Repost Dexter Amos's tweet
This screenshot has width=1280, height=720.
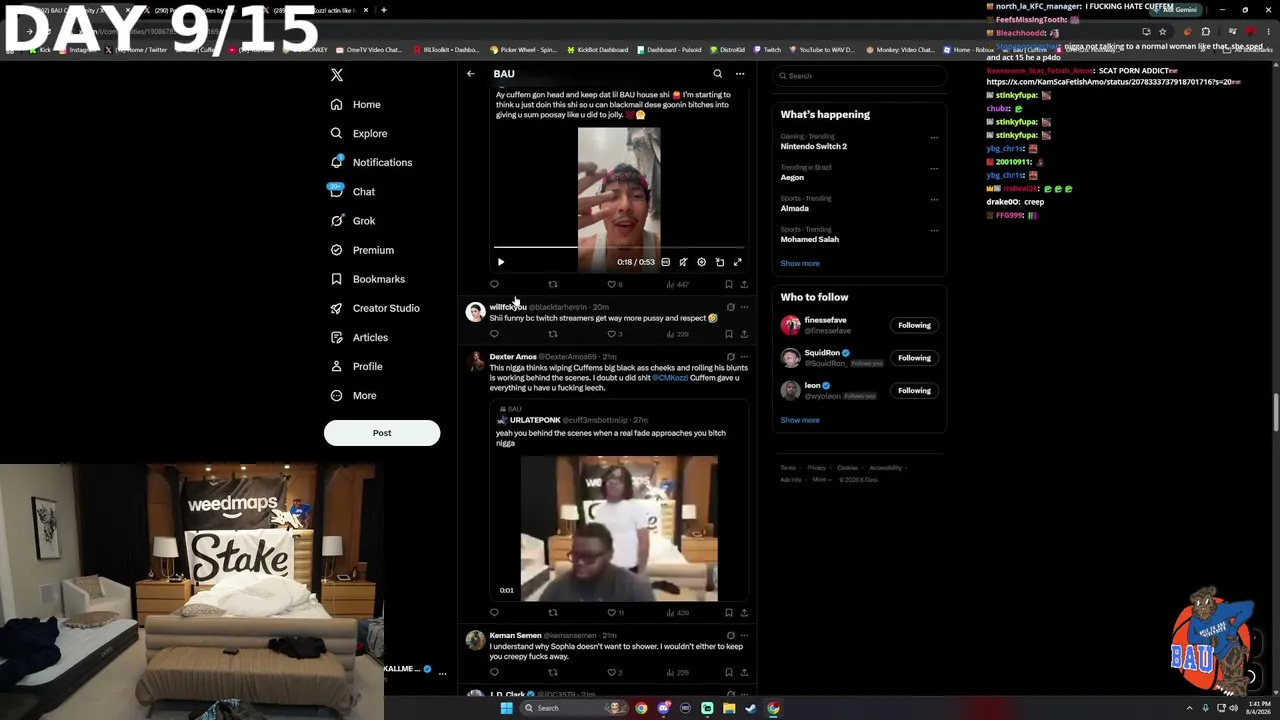point(552,612)
